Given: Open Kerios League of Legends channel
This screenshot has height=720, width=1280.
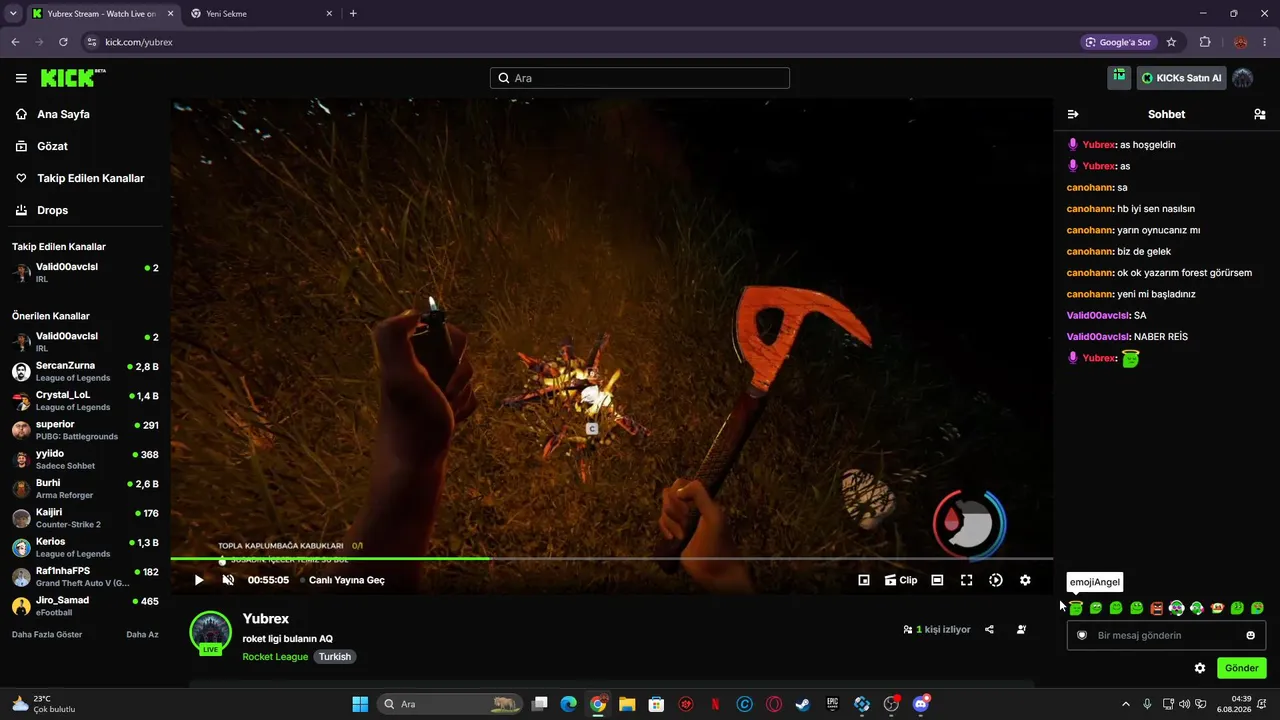Looking at the screenshot, I should (x=85, y=547).
